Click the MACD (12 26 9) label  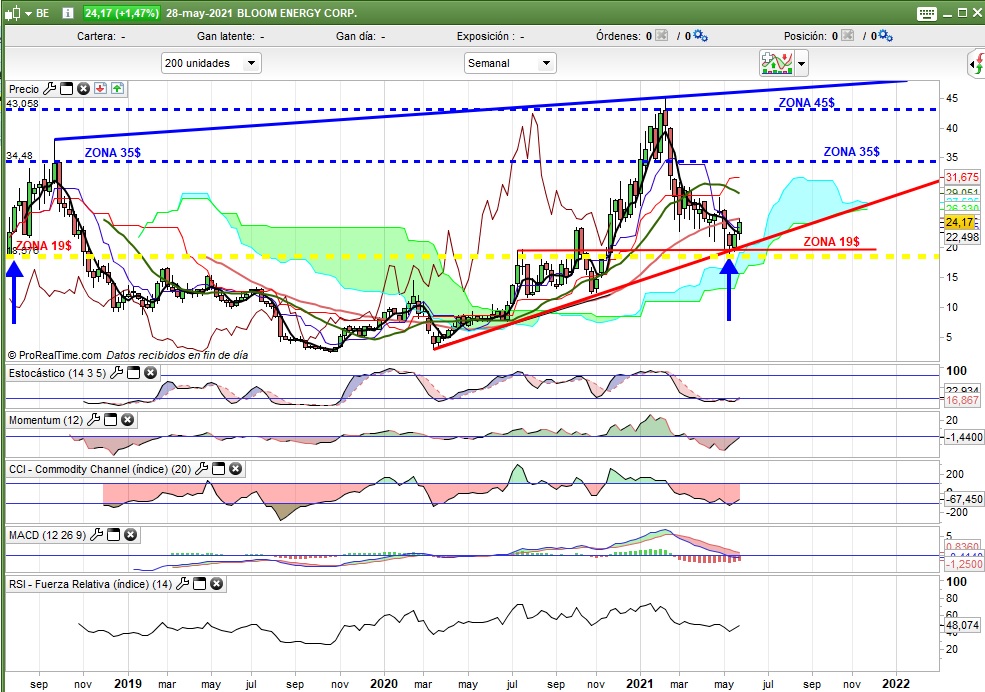[47, 535]
